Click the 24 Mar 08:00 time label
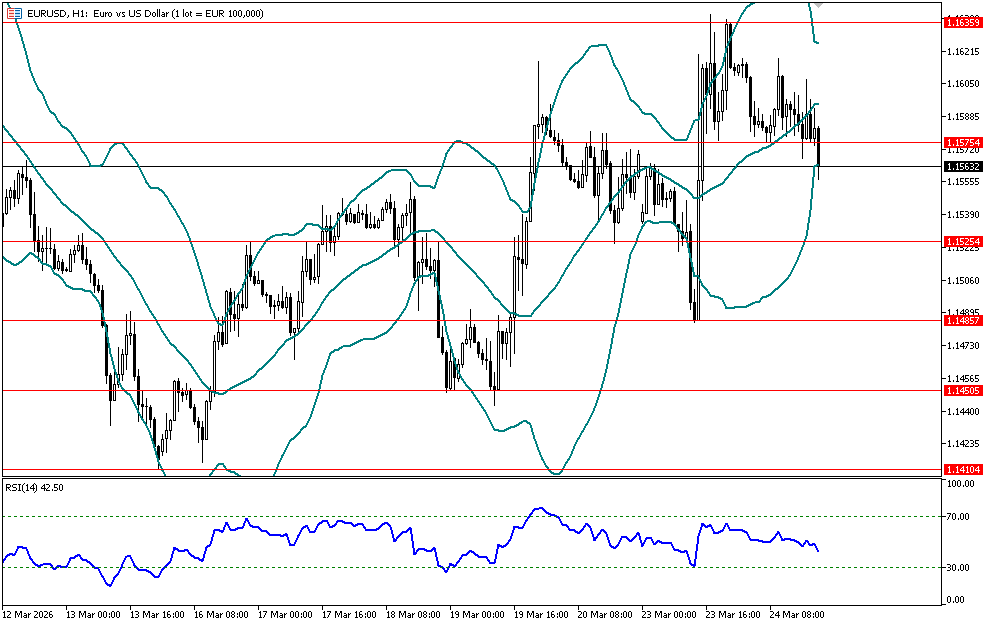 [x=798, y=615]
